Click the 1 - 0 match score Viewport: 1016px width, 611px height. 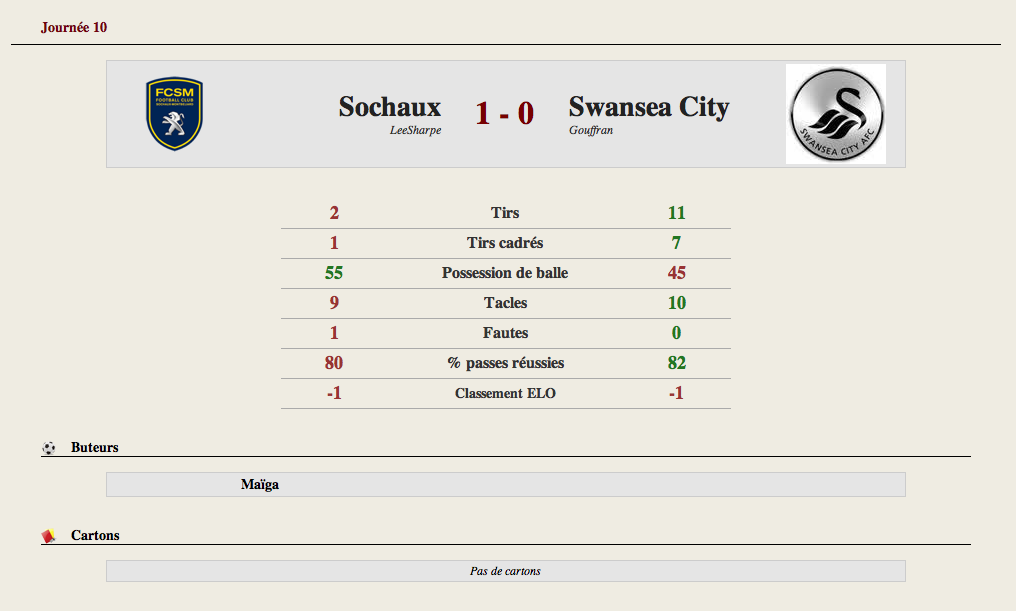coord(505,113)
